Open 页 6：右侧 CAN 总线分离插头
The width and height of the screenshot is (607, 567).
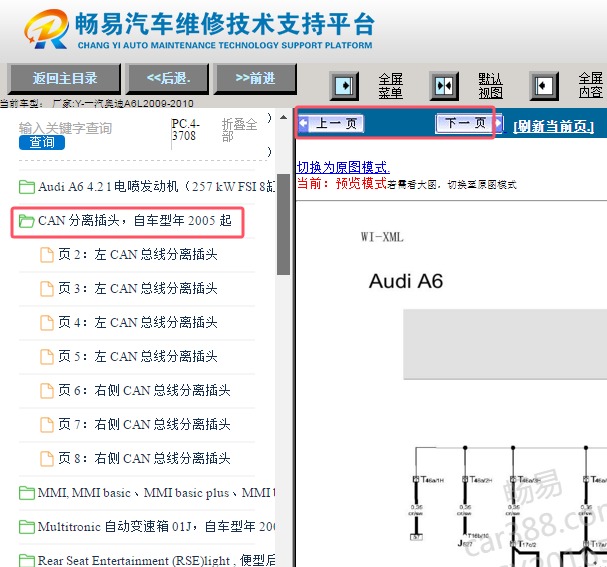pos(144,391)
